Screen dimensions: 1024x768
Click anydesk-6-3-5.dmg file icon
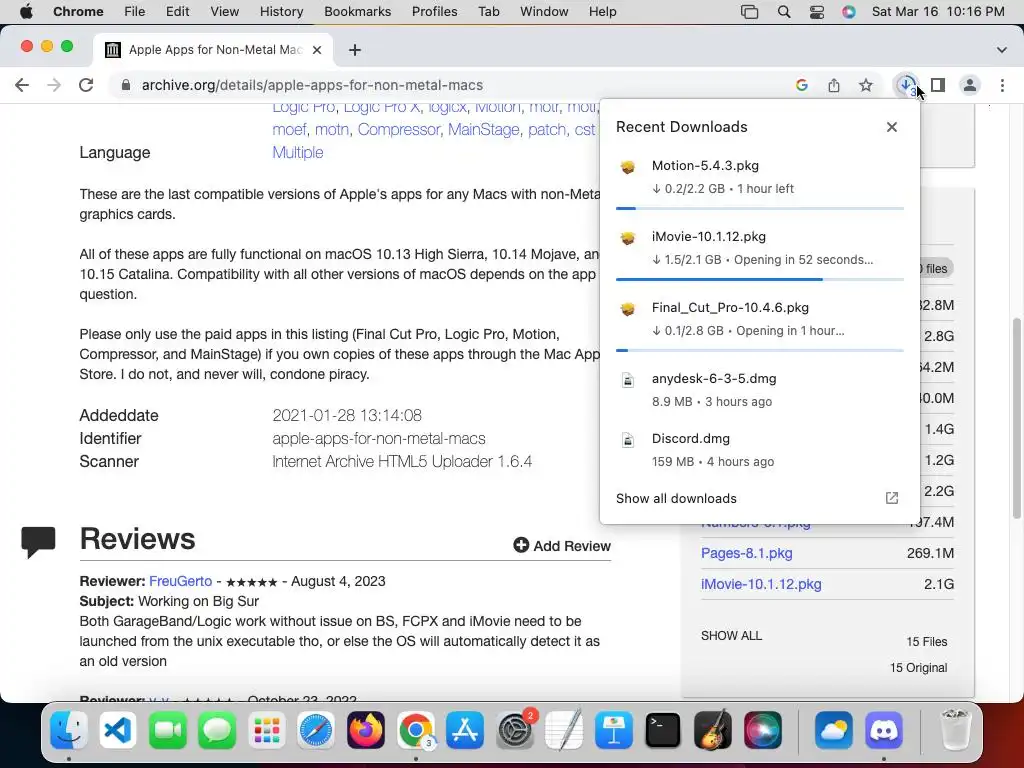point(628,380)
